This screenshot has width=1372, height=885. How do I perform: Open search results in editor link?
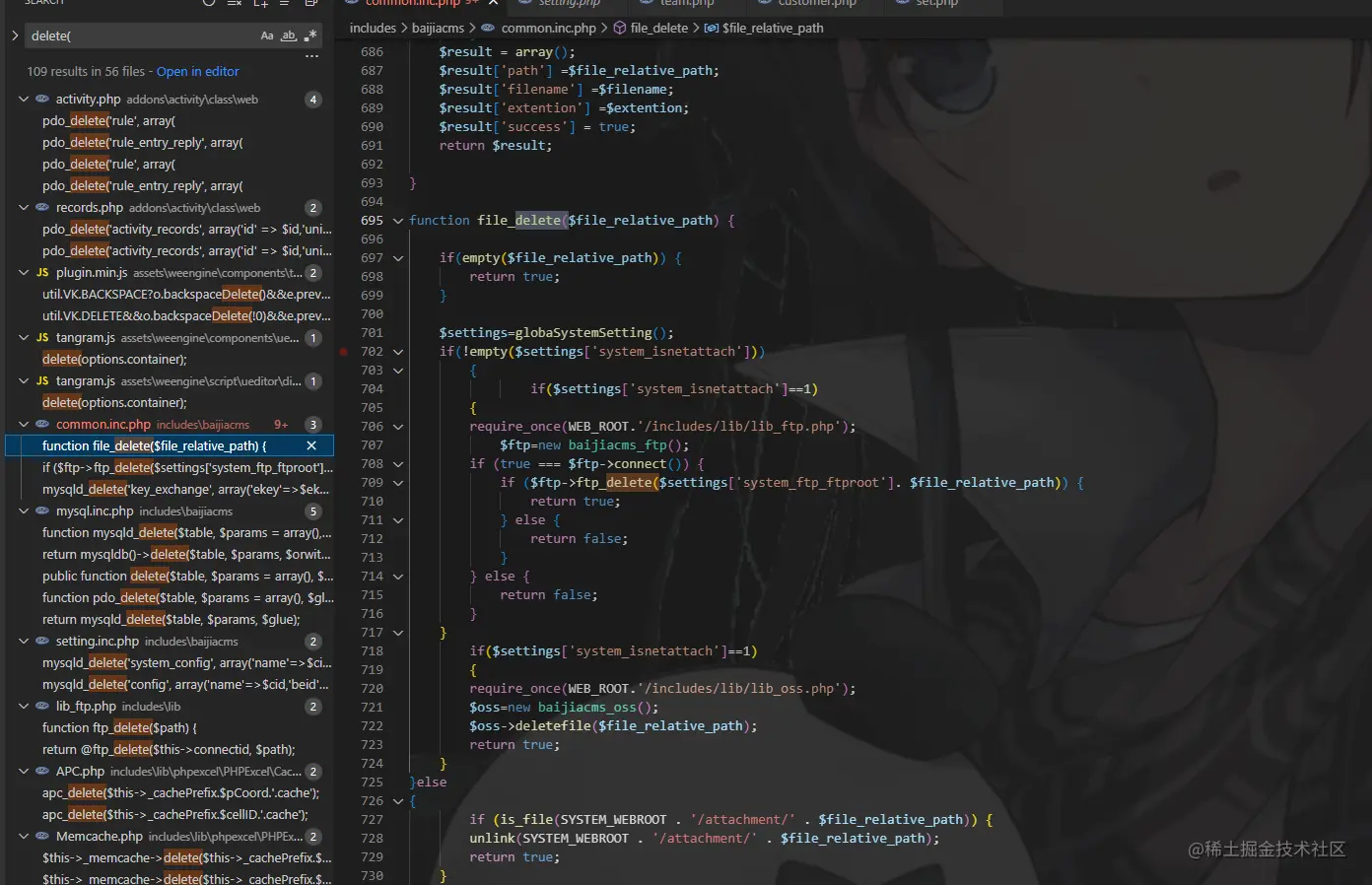[x=197, y=72]
